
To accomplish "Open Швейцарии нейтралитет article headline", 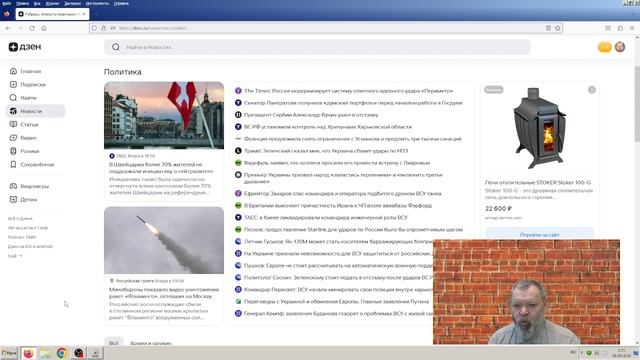I will (x=161, y=168).
